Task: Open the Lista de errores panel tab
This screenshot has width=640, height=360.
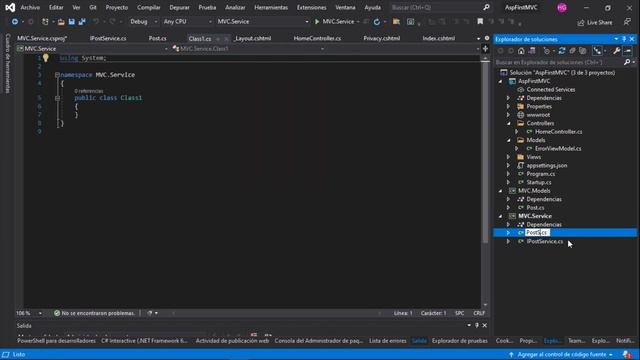Action: (388, 341)
